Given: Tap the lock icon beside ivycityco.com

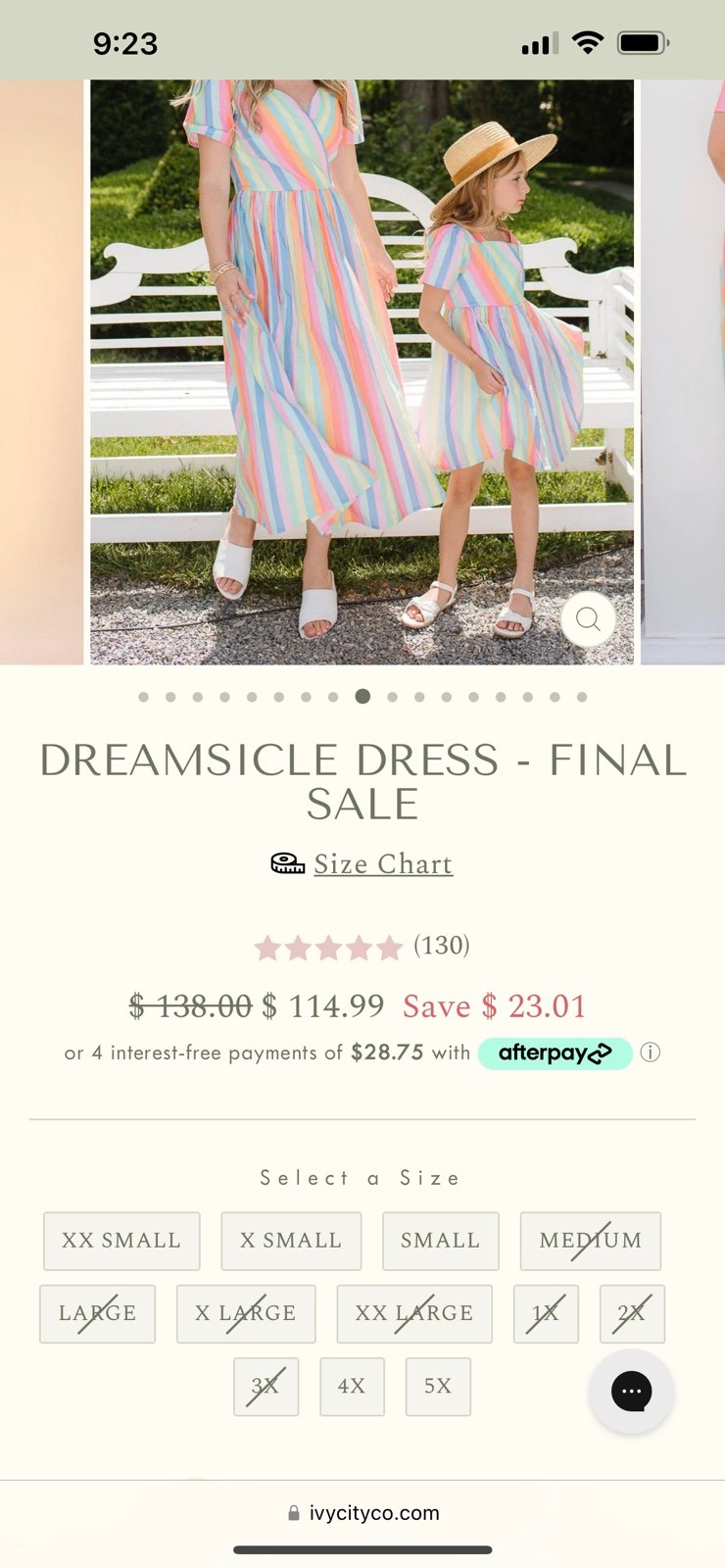Looking at the screenshot, I should 294,1513.
